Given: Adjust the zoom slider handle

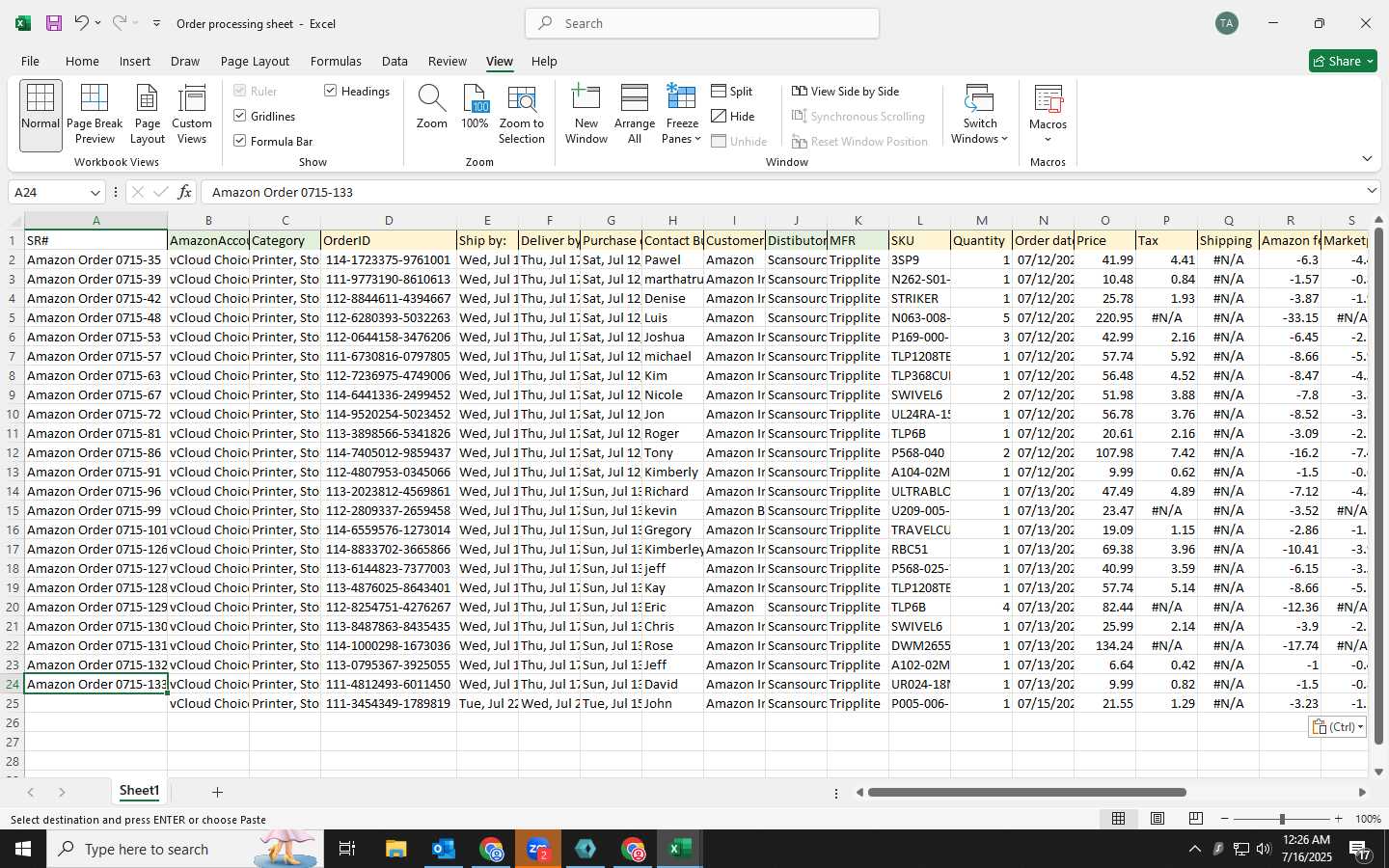Looking at the screenshot, I should pyautogui.click(x=1282, y=819).
